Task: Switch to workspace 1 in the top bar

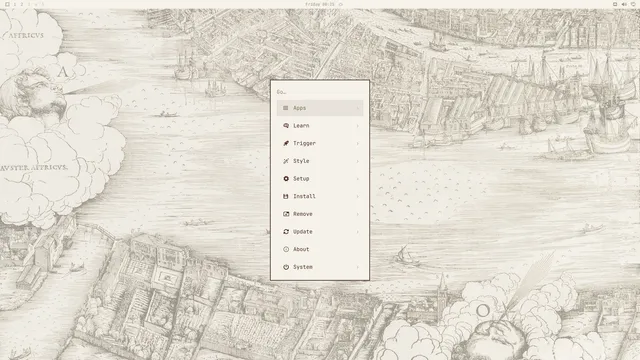Action: pyautogui.click(x=15, y=4)
